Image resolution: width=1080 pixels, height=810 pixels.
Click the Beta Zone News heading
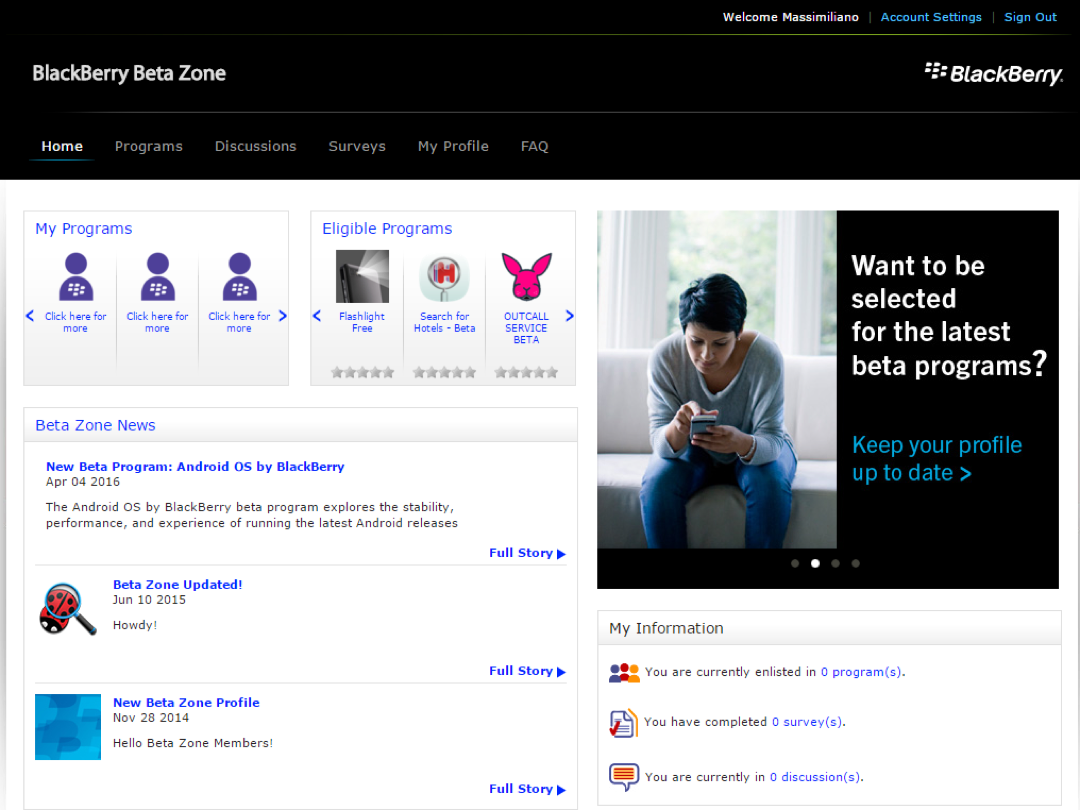95,426
